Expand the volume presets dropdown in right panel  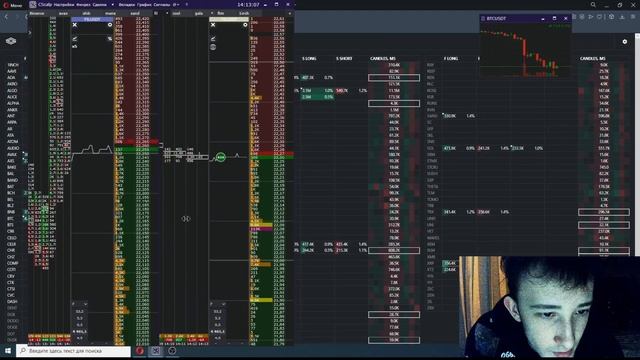[224, 304]
